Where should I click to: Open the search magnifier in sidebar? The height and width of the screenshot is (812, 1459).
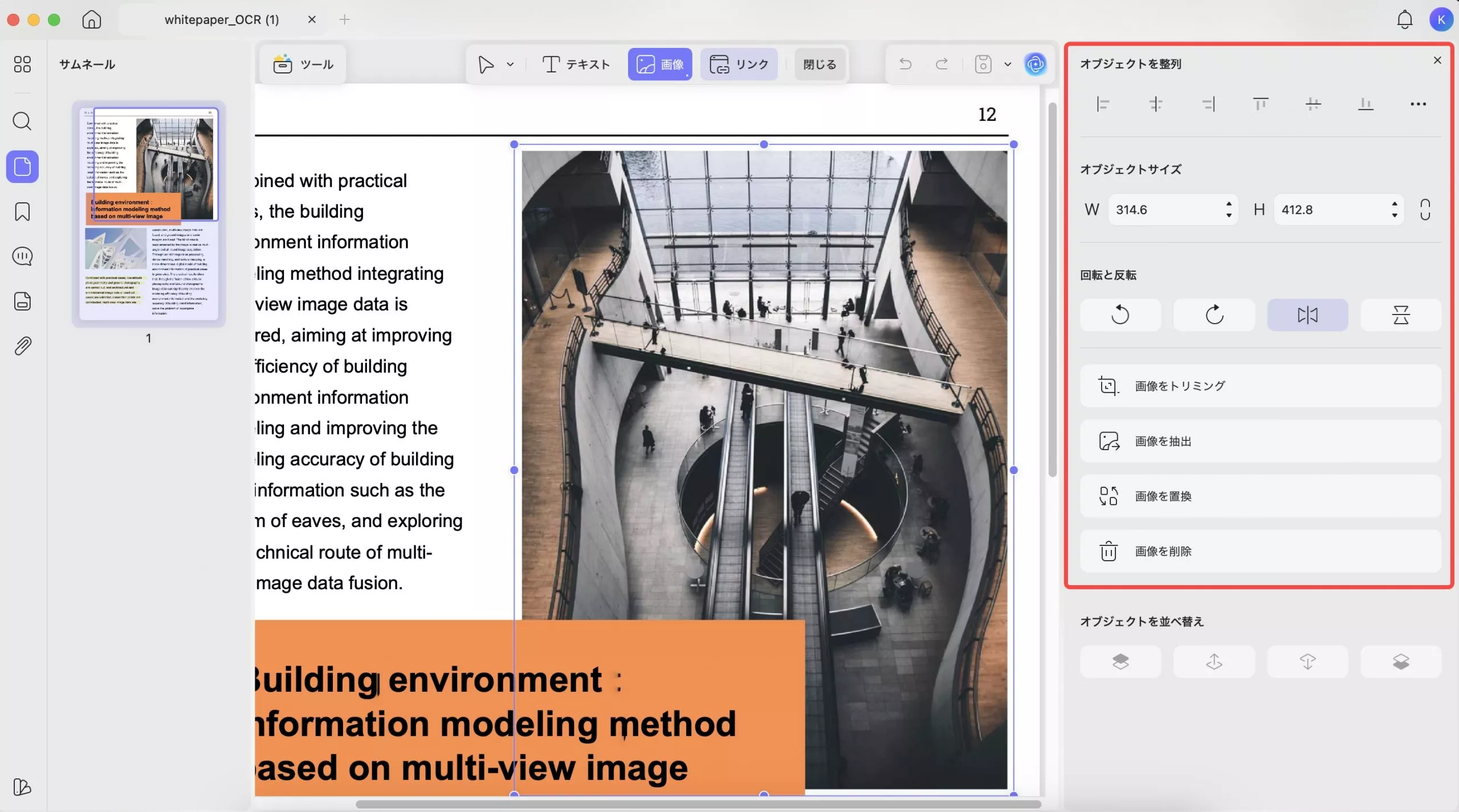pyautogui.click(x=22, y=121)
